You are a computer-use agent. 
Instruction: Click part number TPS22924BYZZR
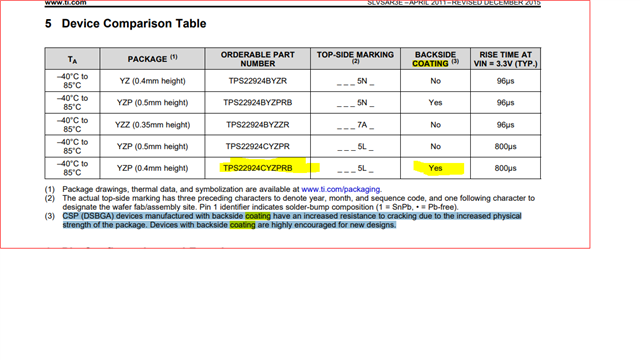click(258, 124)
